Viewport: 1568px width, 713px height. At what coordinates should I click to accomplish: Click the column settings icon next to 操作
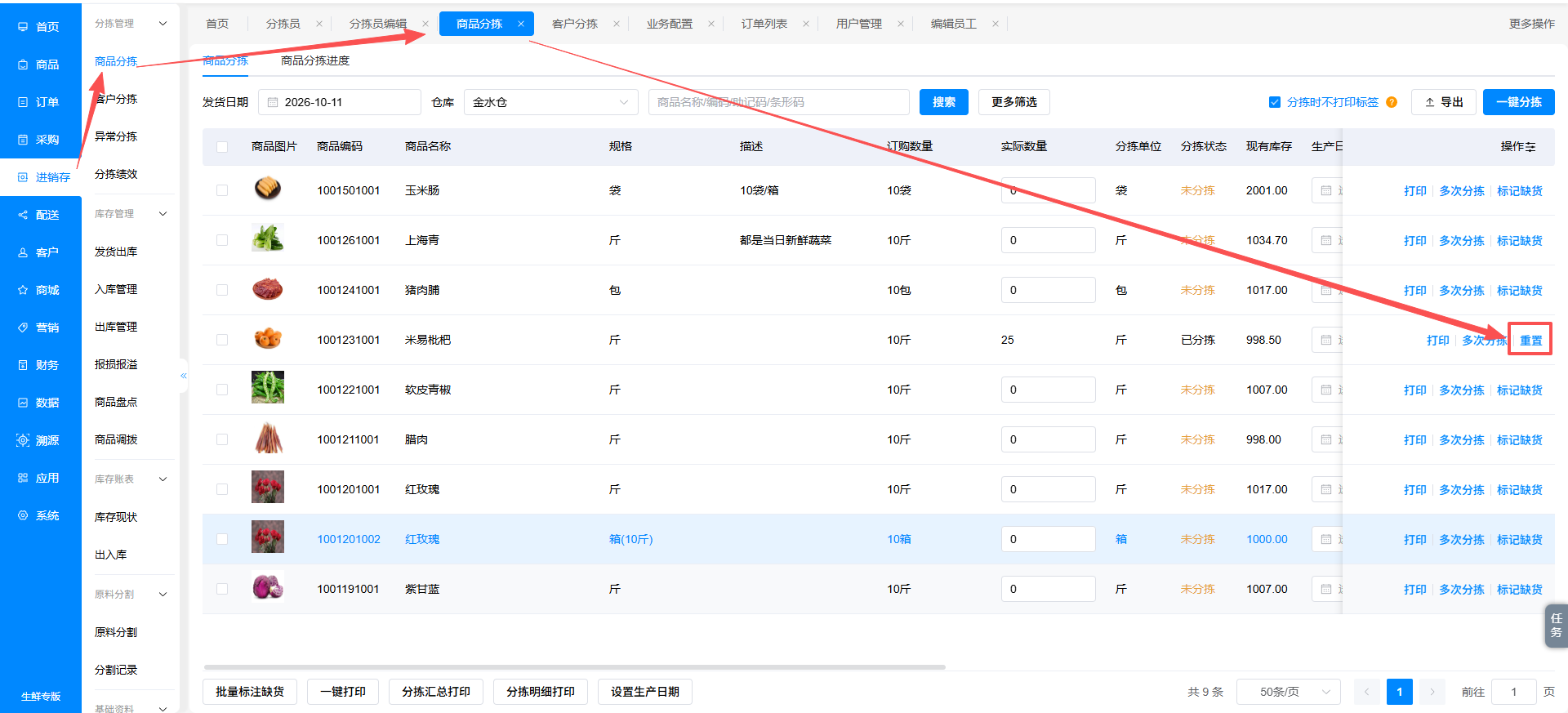coord(1530,147)
